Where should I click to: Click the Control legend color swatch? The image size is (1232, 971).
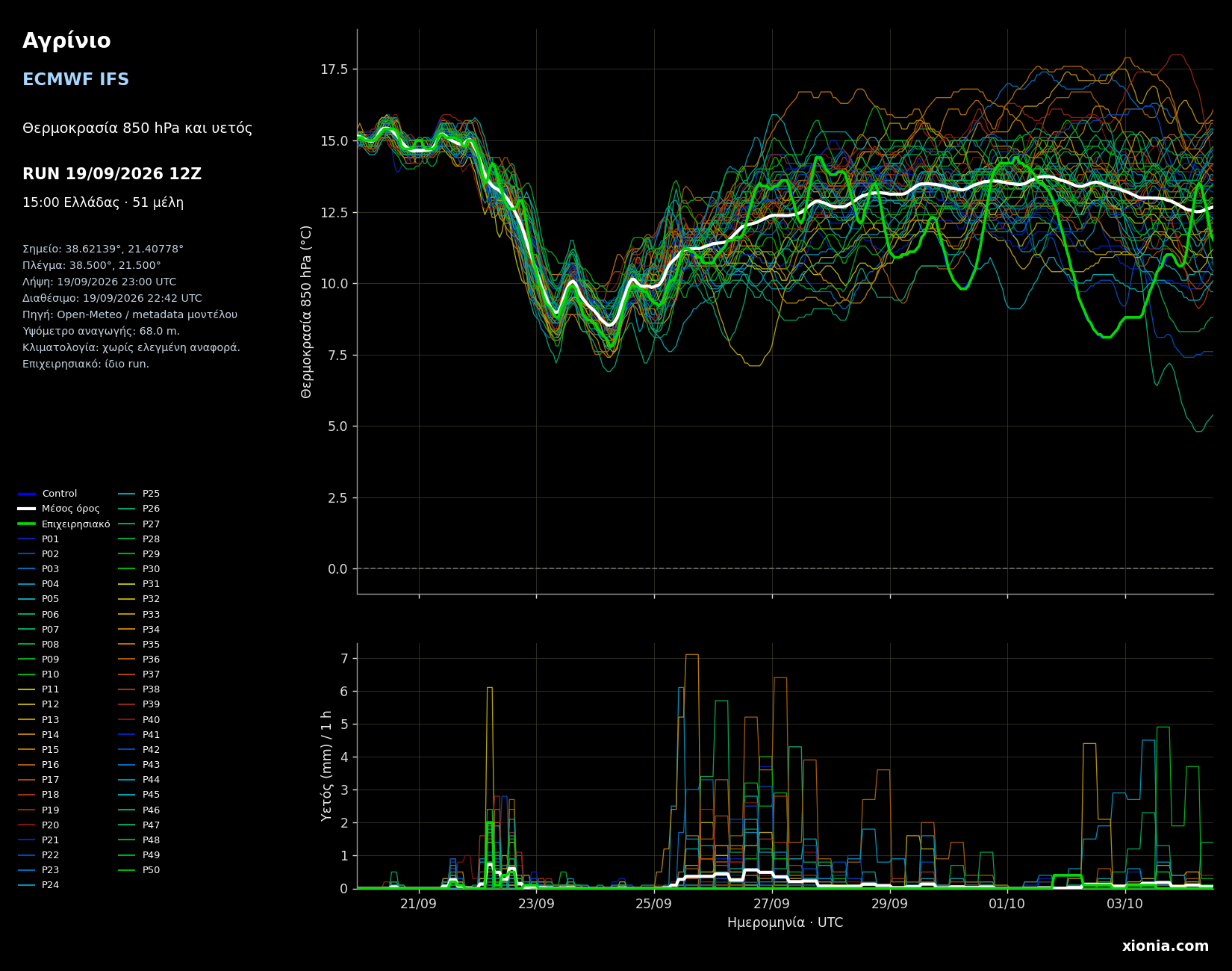27,494
